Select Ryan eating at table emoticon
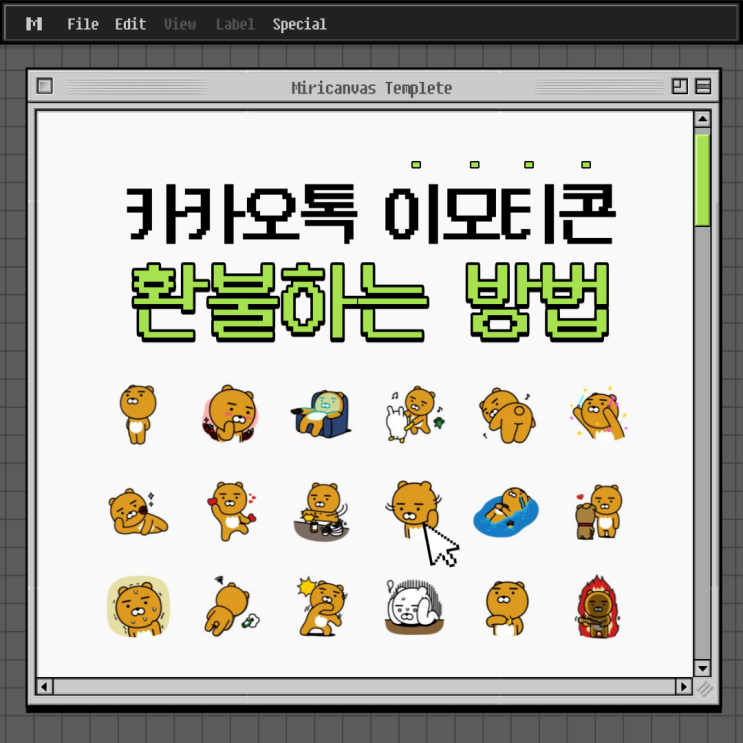Viewport: 743px width, 743px height. pyautogui.click(x=322, y=512)
